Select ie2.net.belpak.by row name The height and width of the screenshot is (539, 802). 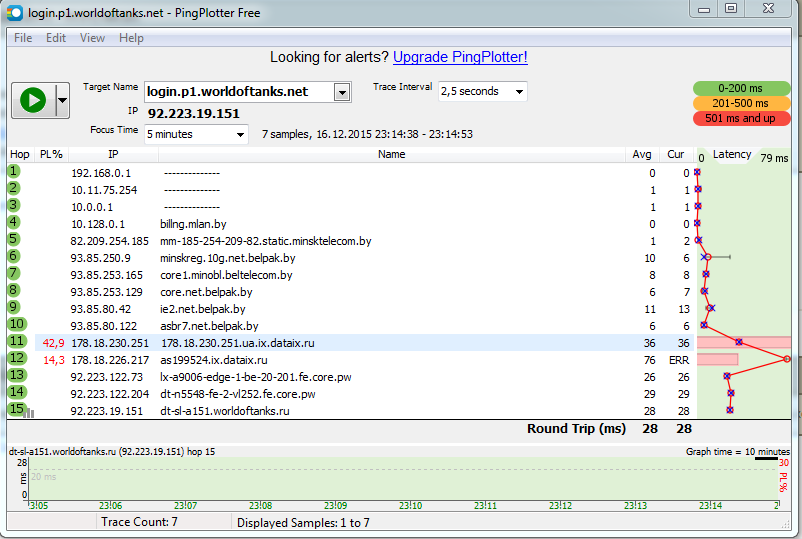(x=203, y=309)
